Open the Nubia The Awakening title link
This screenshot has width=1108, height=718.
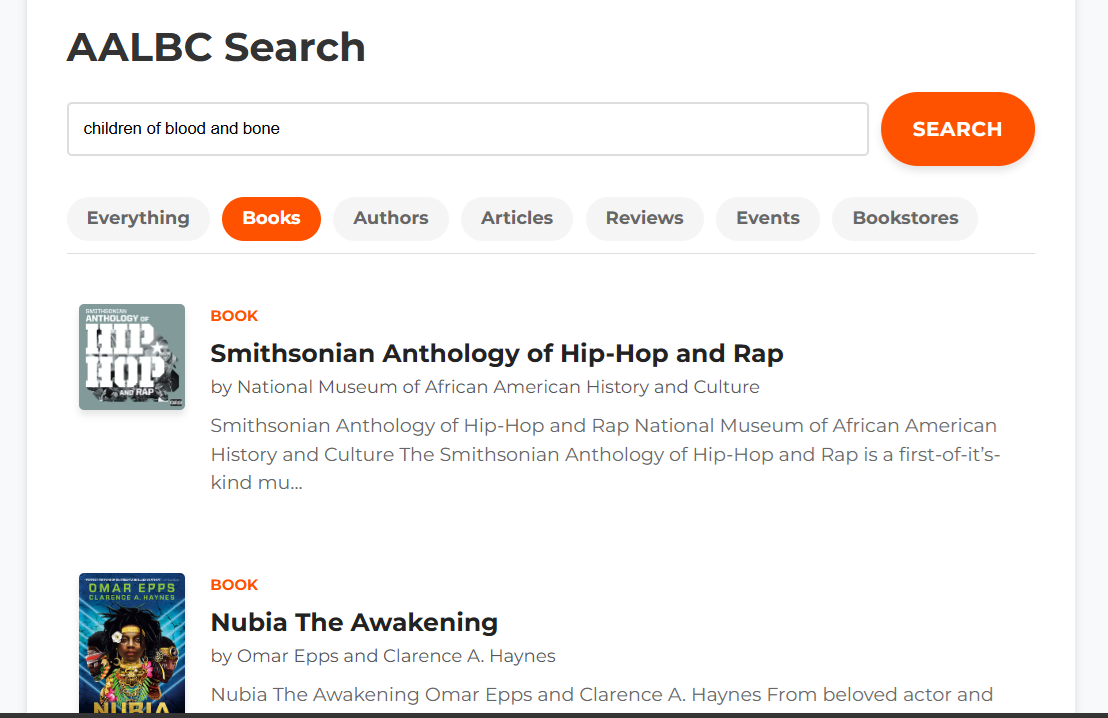coord(354,623)
